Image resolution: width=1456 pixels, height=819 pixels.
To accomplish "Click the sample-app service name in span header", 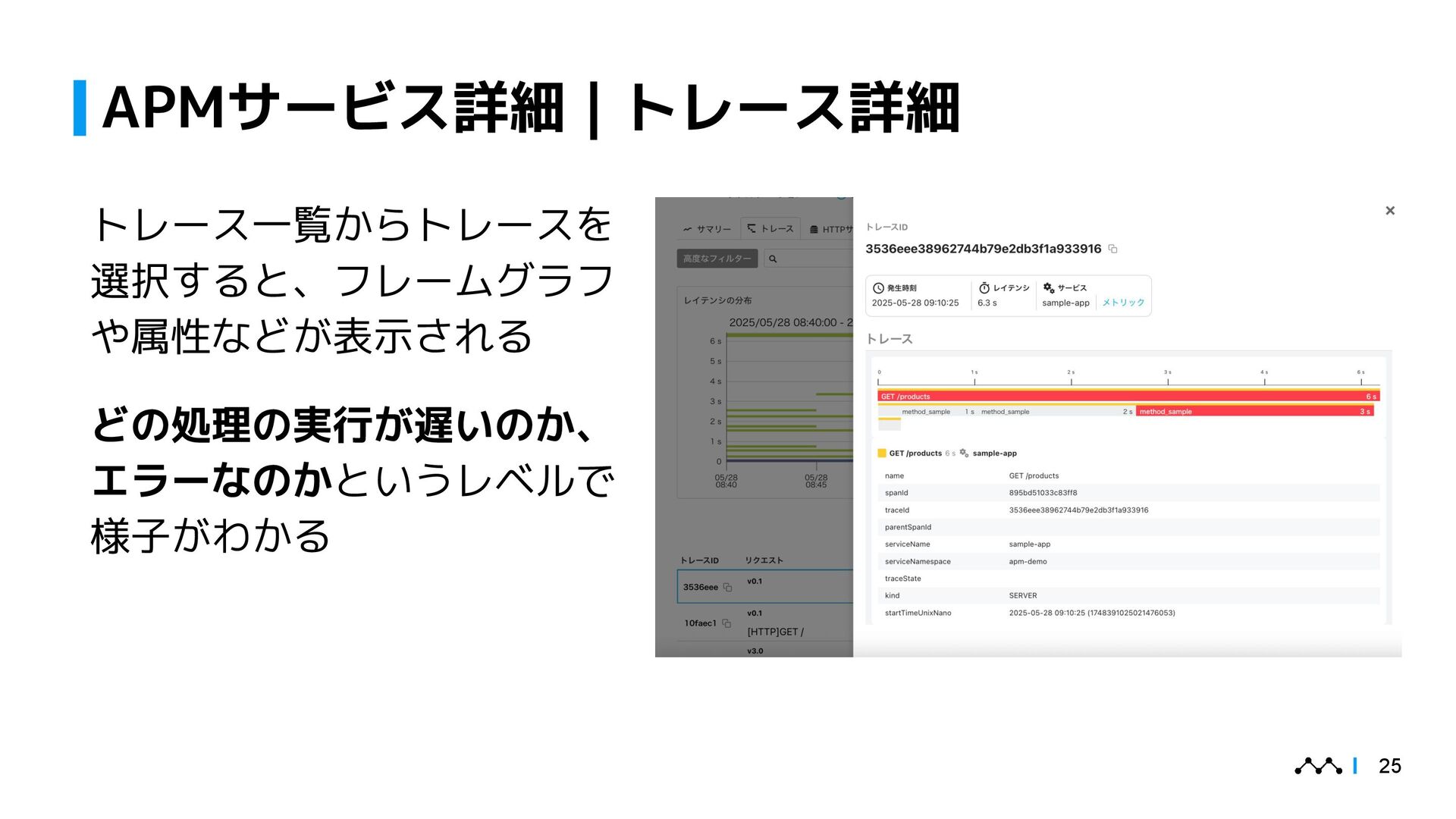I will (x=994, y=453).
